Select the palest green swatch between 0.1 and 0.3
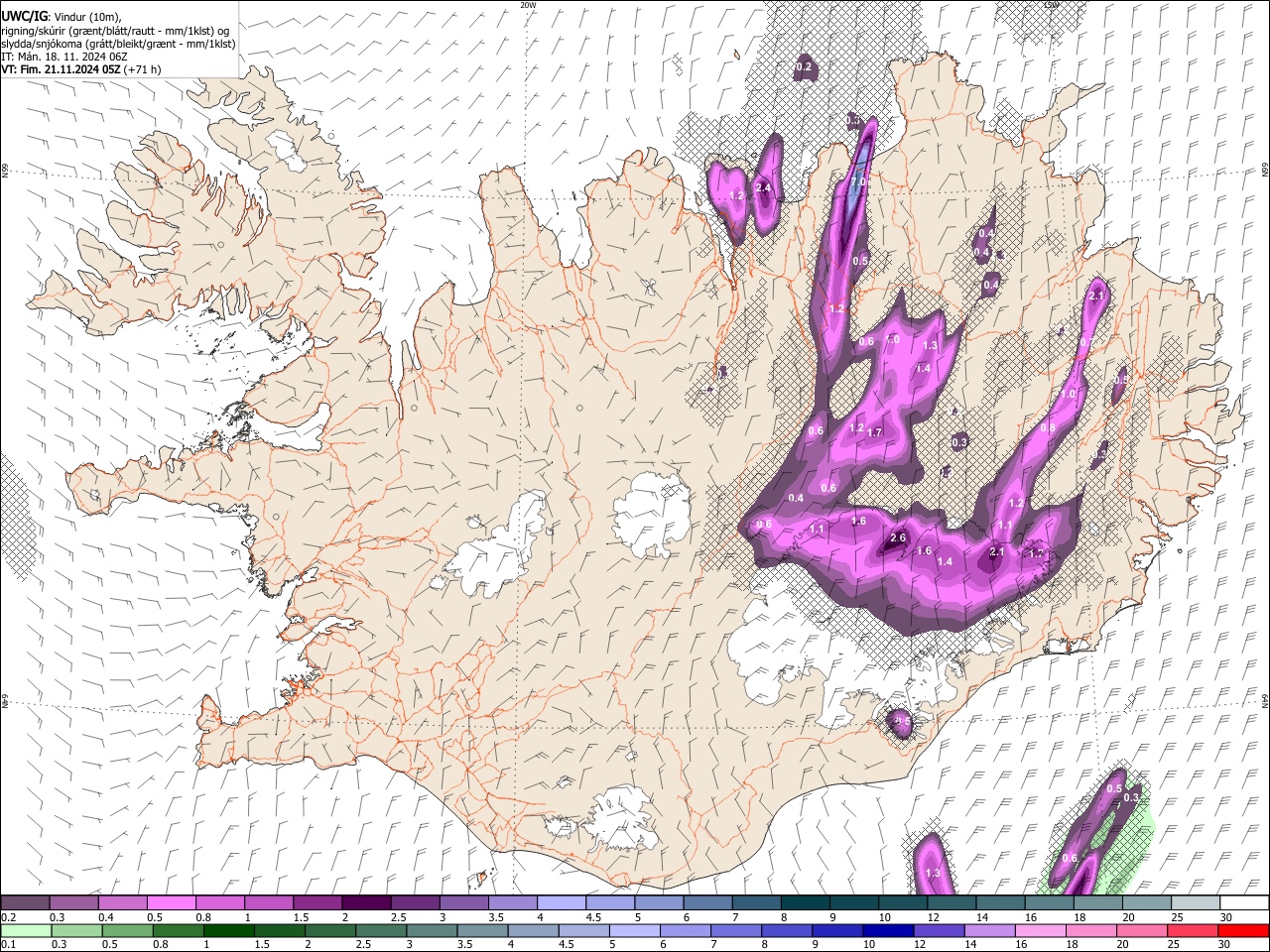 pyautogui.click(x=26, y=930)
